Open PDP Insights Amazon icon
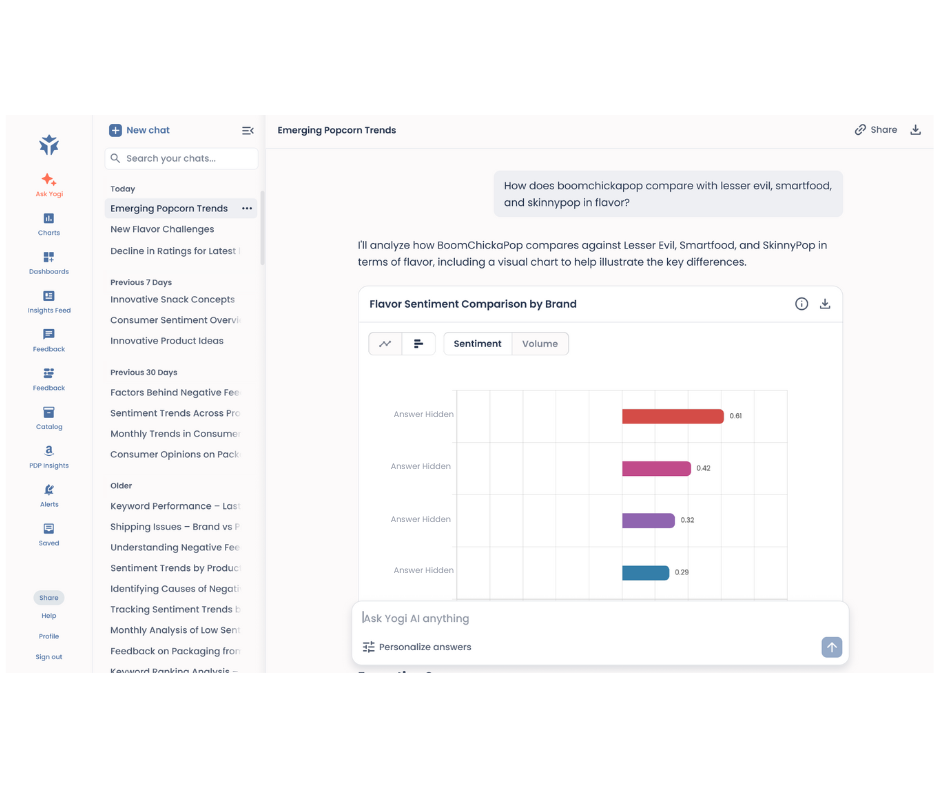Screen dimensions: 940x788 coord(49,457)
